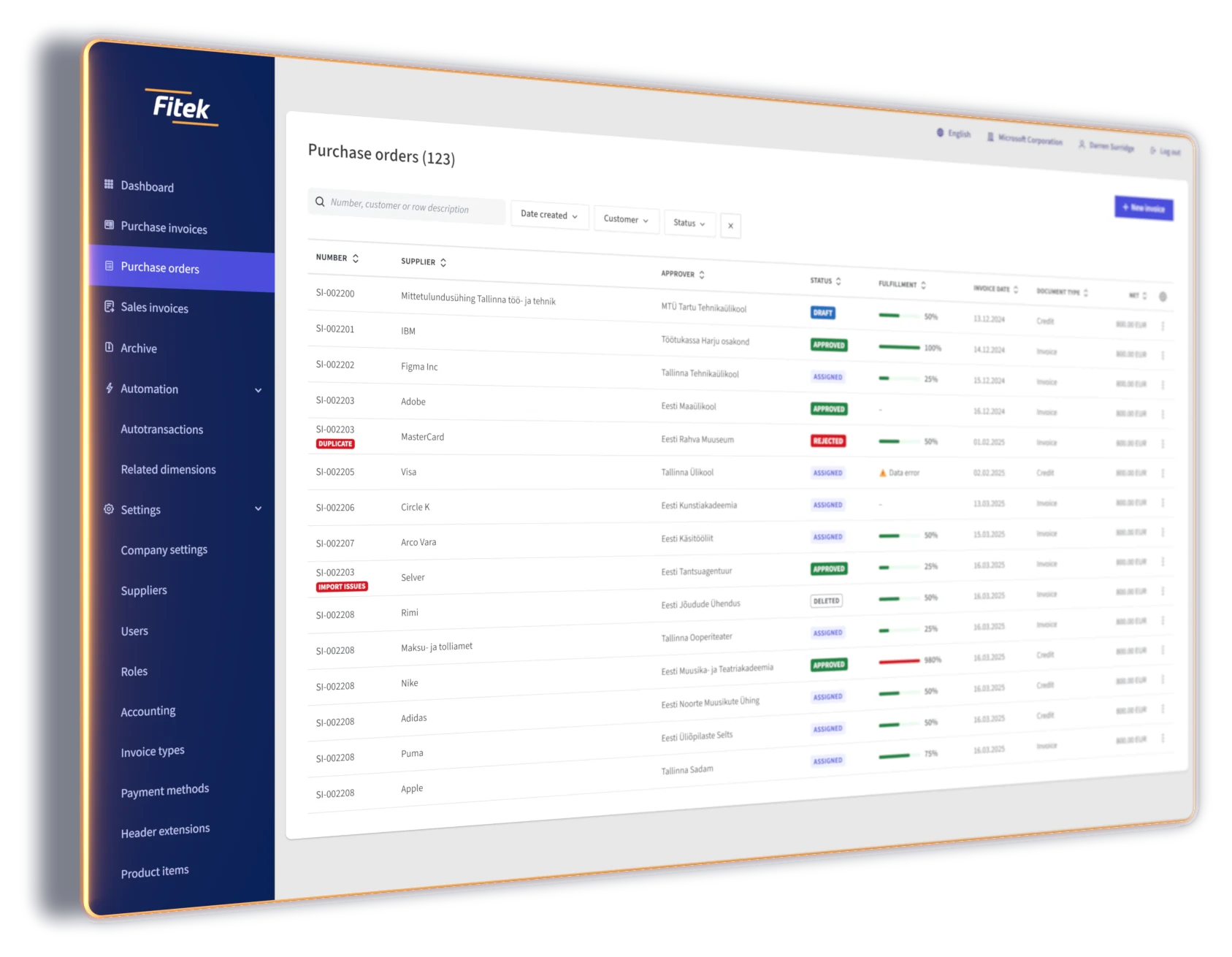Collapse the Automation section chevron

click(x=259, y=390)
